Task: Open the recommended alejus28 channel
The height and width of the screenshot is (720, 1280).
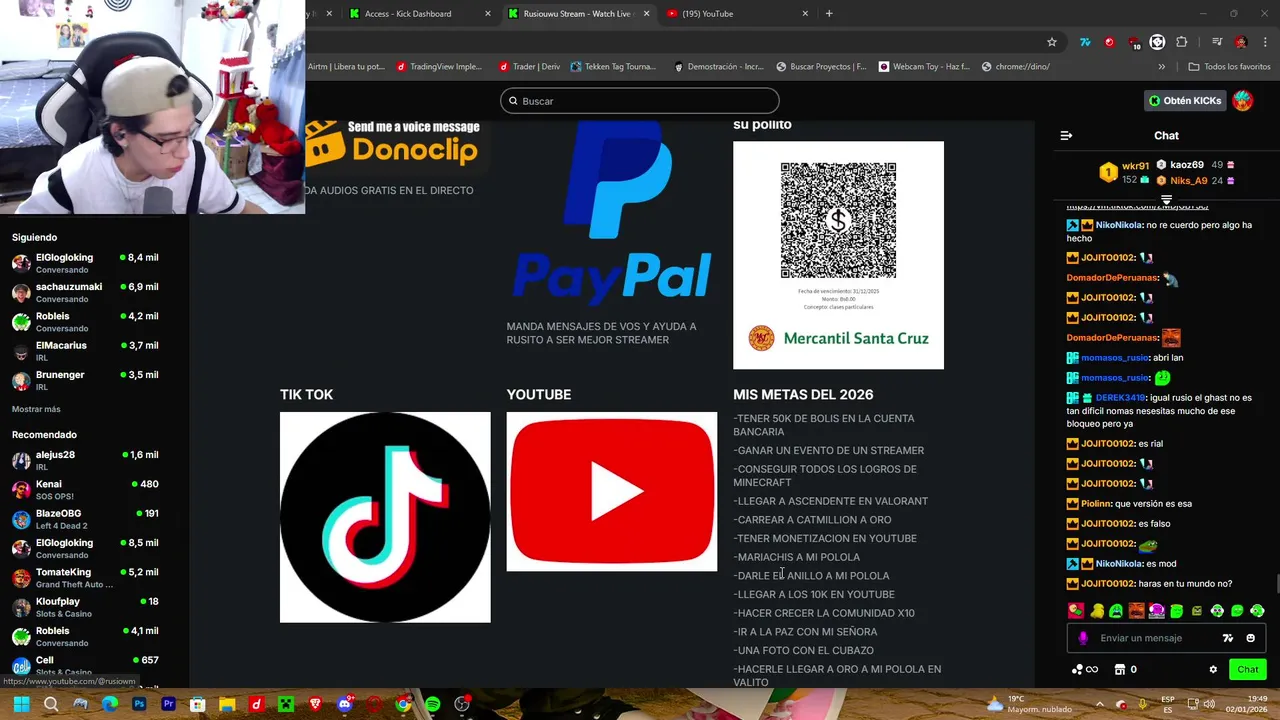Action: click(85, 460)
